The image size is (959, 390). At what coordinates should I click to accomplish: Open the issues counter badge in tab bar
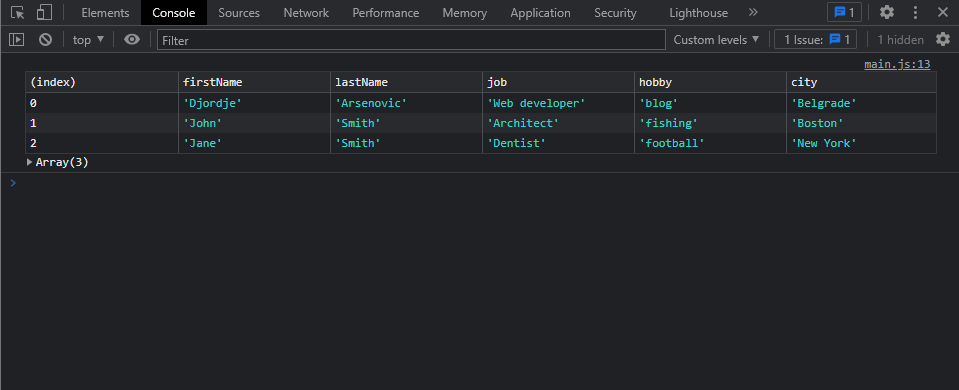point(844,12)
